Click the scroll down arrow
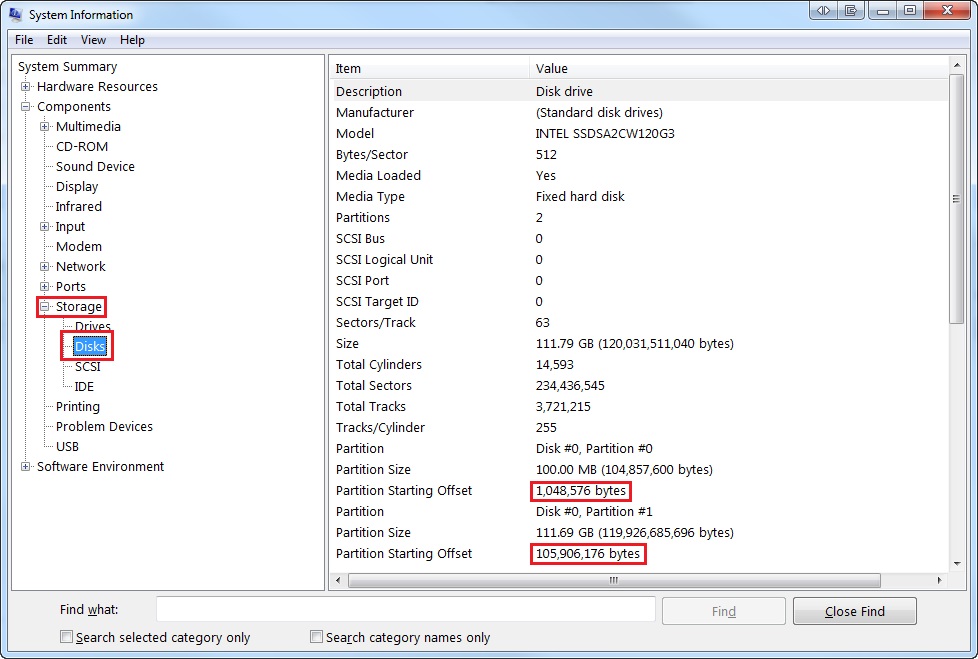The image size is (978, 659). [956, 564]
